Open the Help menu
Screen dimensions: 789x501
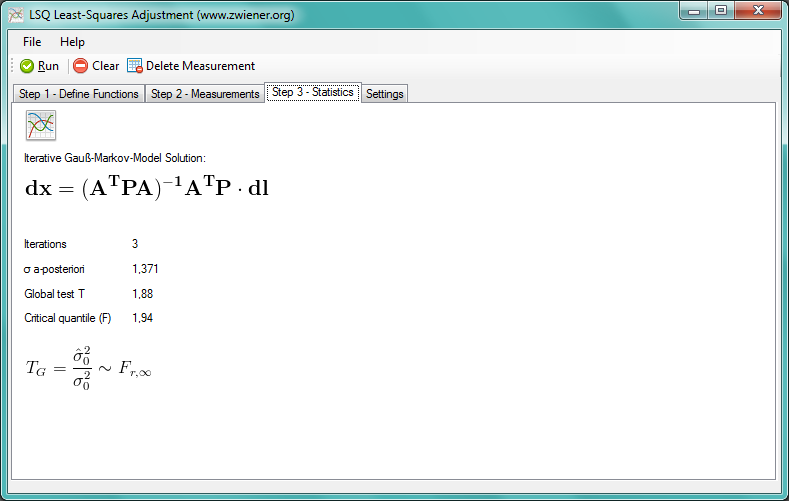(72, 42)
